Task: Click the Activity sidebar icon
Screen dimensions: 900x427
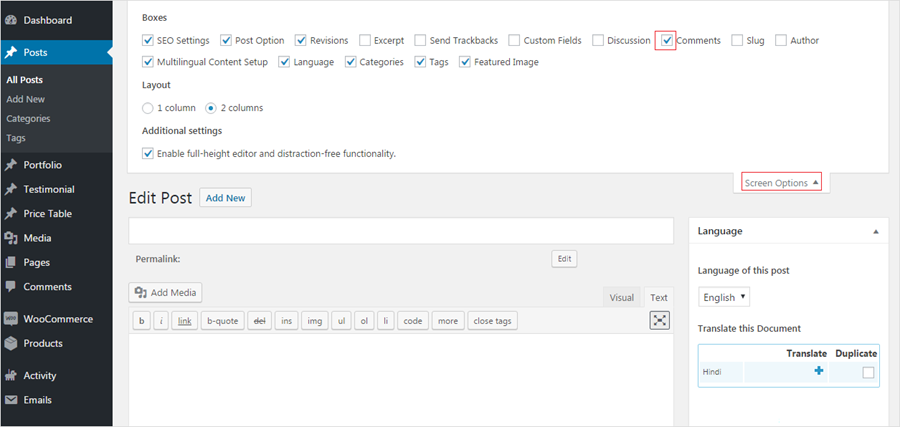Action: pyautogui.click(x=10, y=376)
